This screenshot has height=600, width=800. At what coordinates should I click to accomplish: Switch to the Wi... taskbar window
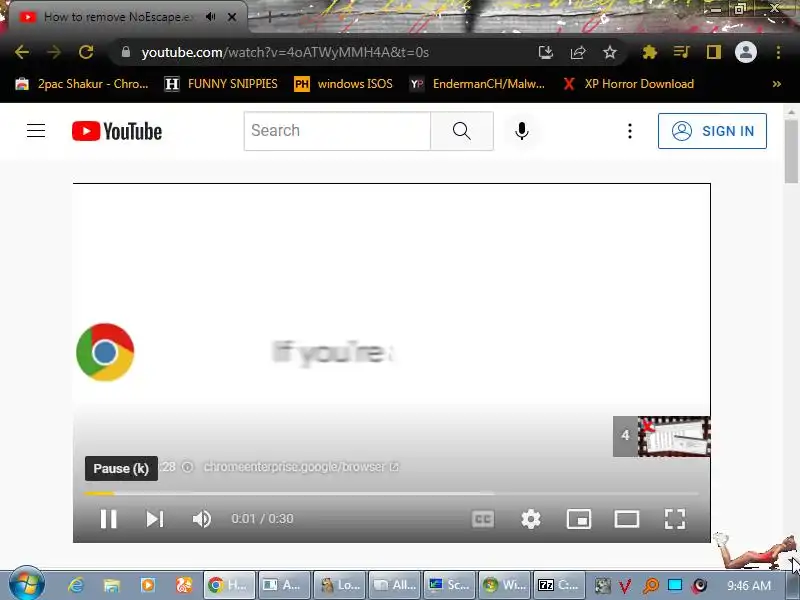(504, 585)
